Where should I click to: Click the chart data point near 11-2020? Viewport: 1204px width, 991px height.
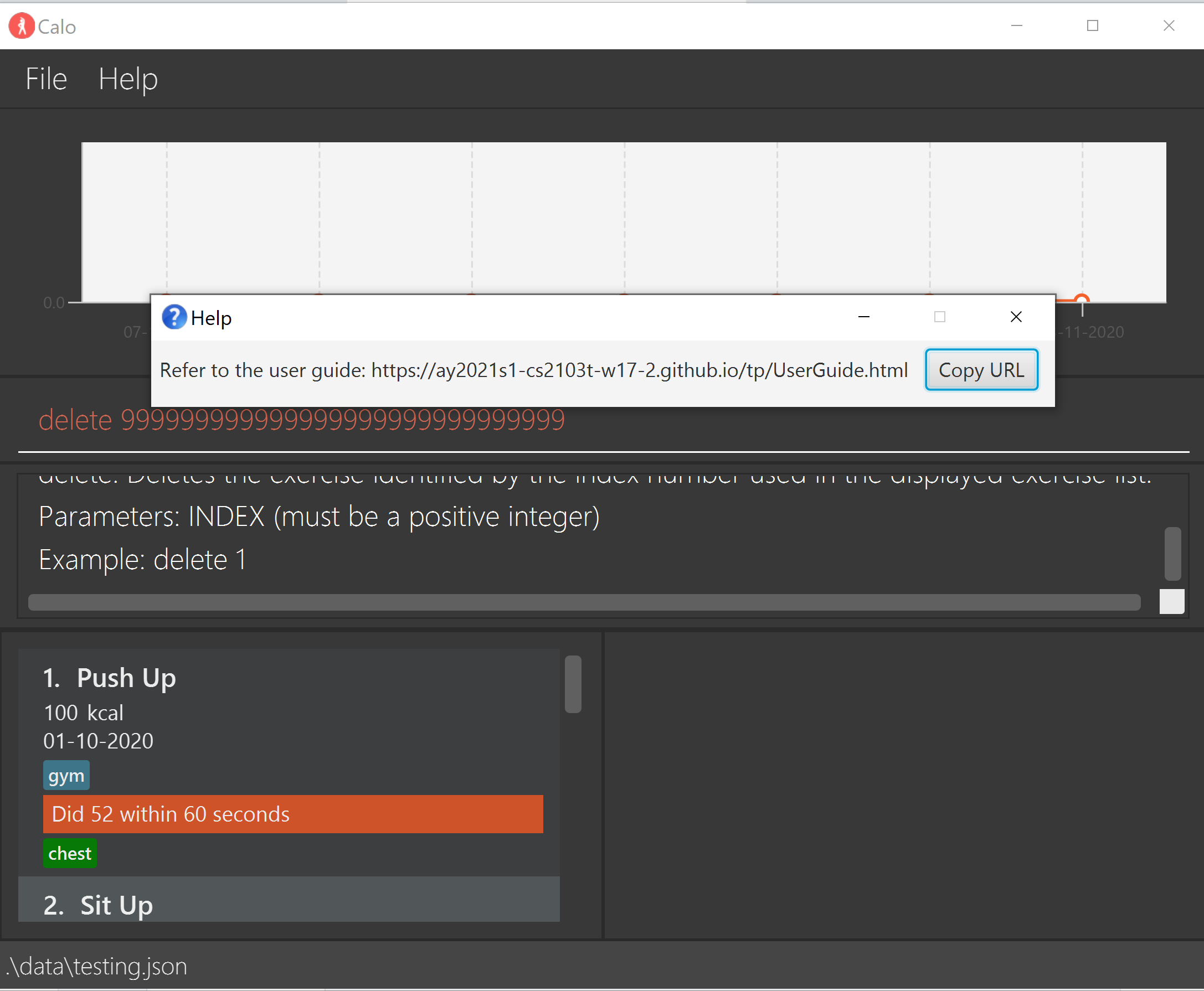[1081, 299]
